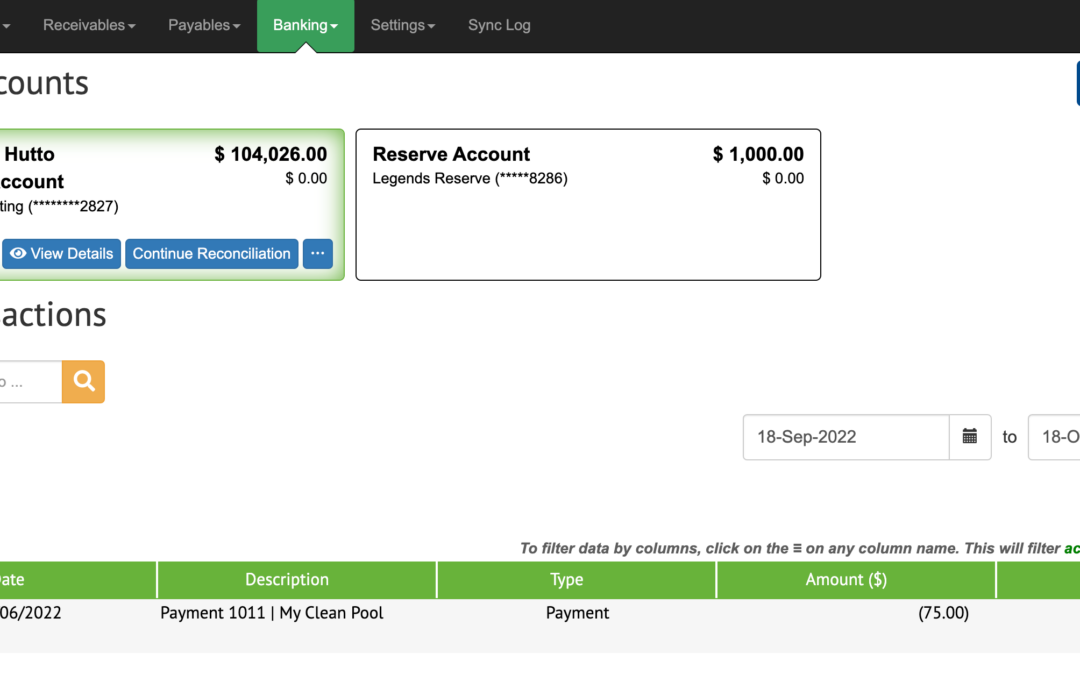The width and height of the screenshot is (1080, 675).
Task: Select the Payment 1011 My Clean Pool row
Action: [x=272, y=613]
